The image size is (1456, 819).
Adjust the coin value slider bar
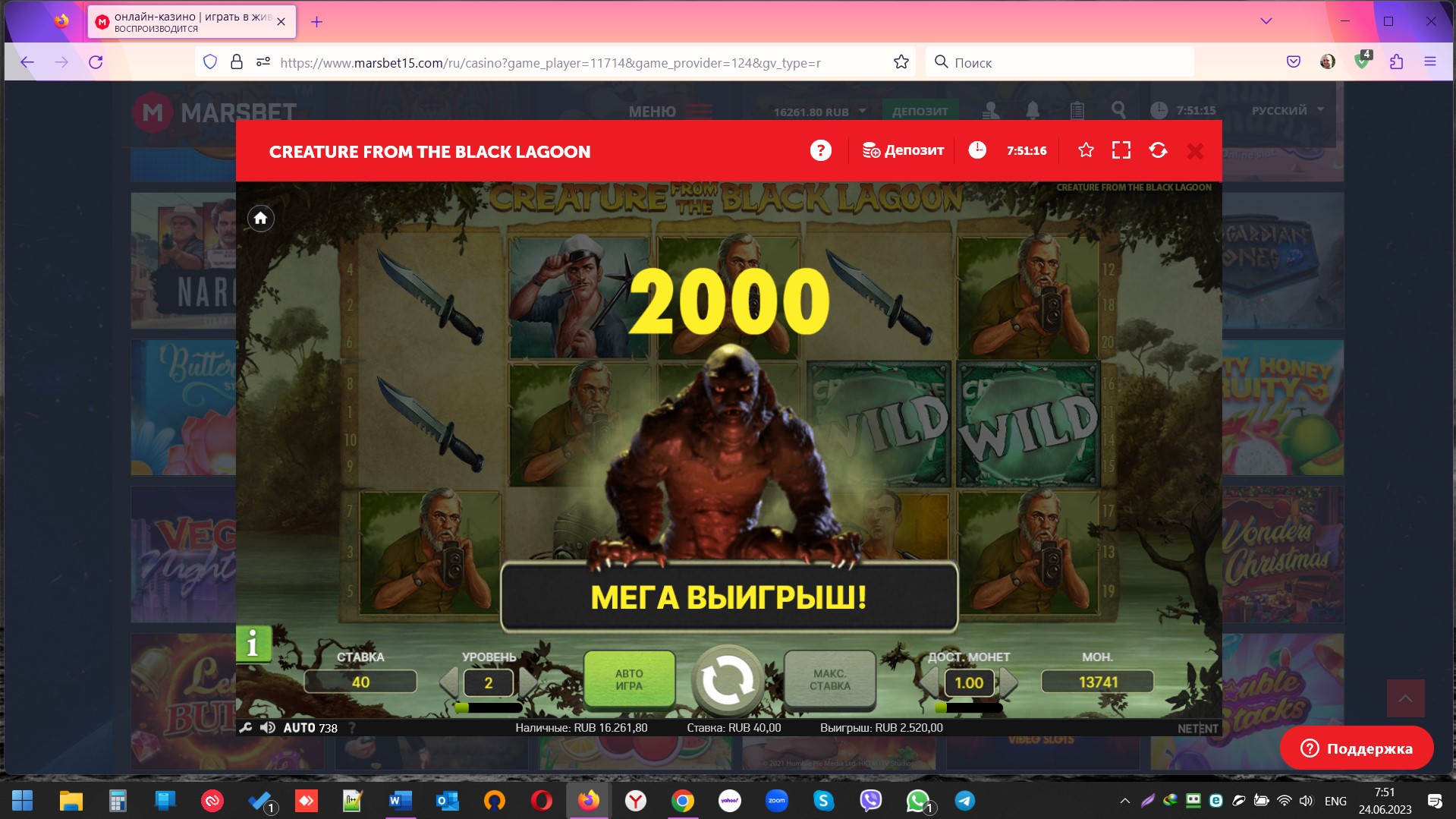(x=969, y=708)
